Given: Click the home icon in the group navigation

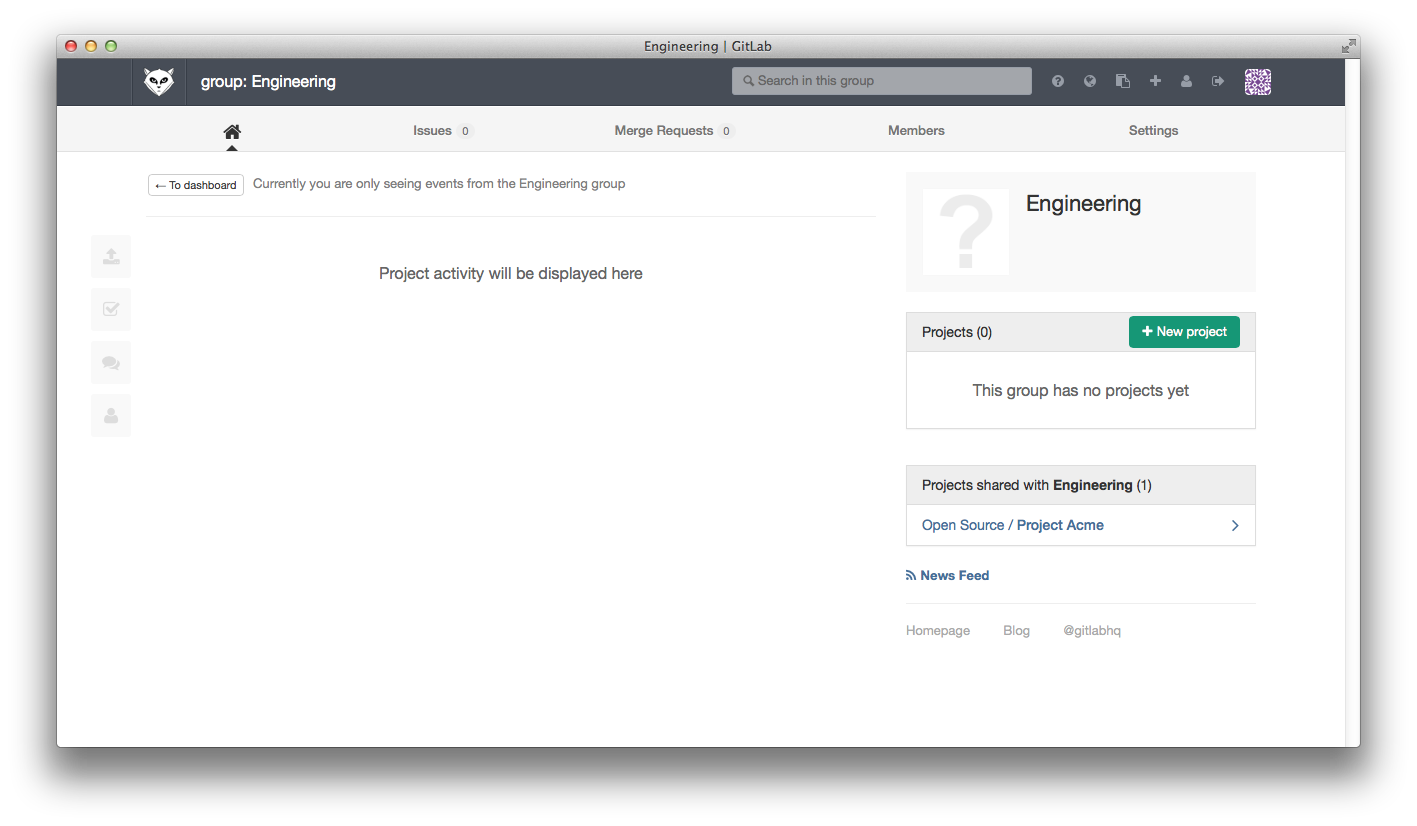Looking at the screenshot, I should pos(231,130).
